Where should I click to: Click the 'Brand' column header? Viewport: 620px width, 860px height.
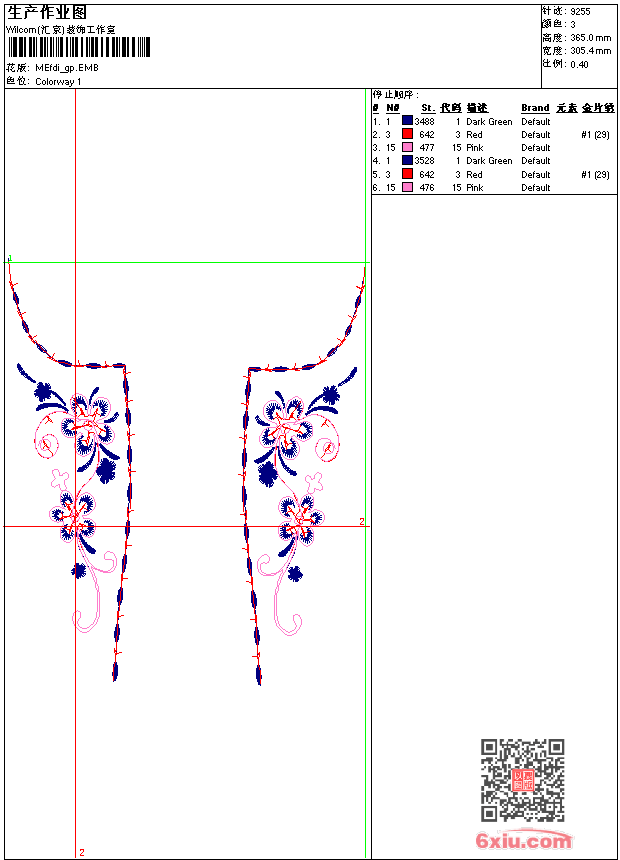click(x=535, y=108)
